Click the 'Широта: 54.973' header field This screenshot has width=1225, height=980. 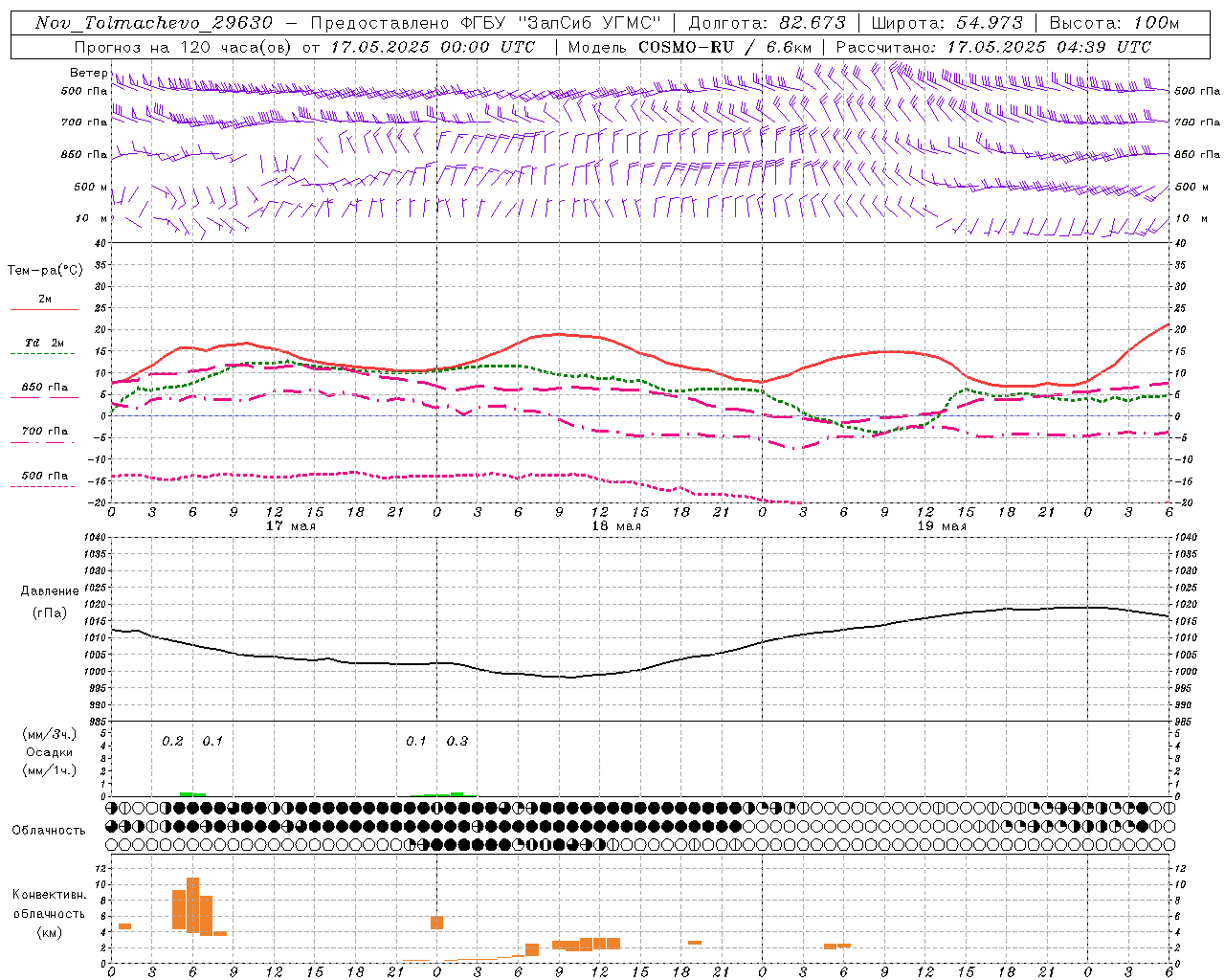pos(947,23)
